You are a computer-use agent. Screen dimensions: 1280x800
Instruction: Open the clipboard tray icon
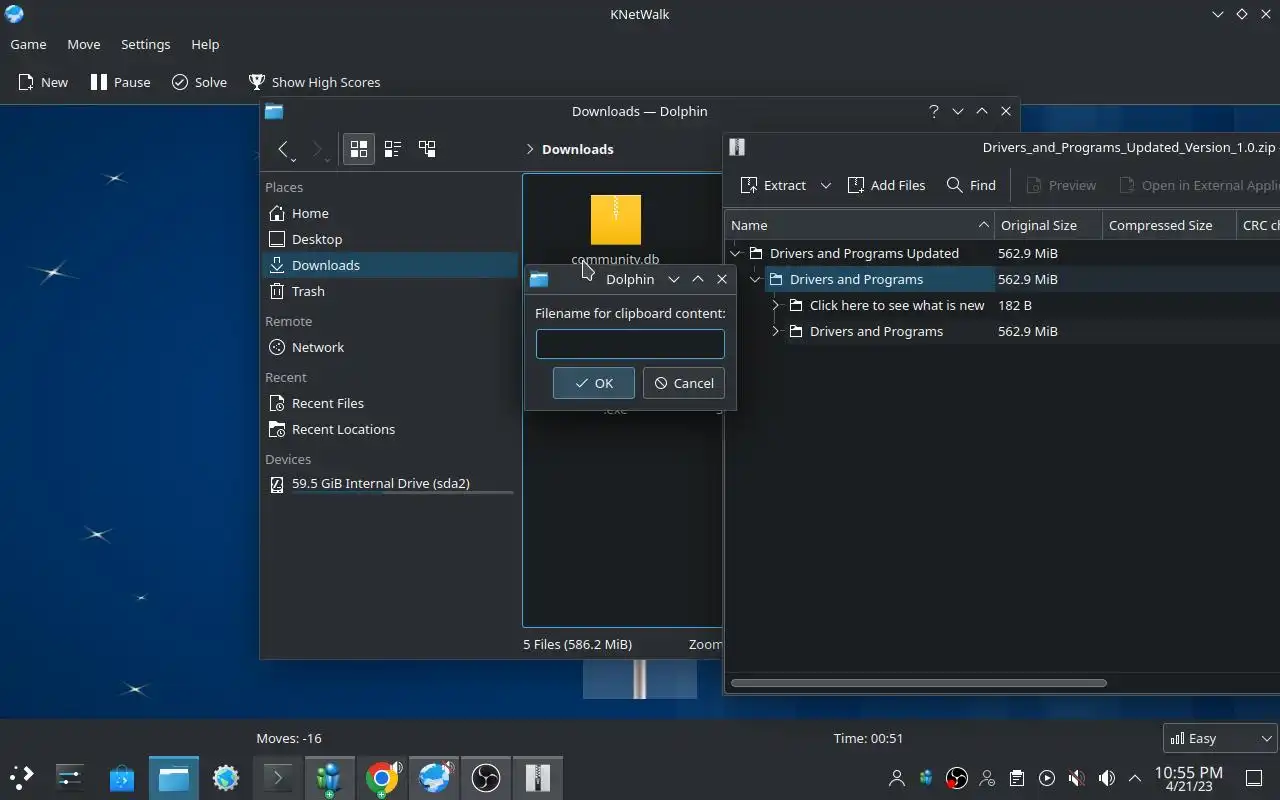[1017, 778]
